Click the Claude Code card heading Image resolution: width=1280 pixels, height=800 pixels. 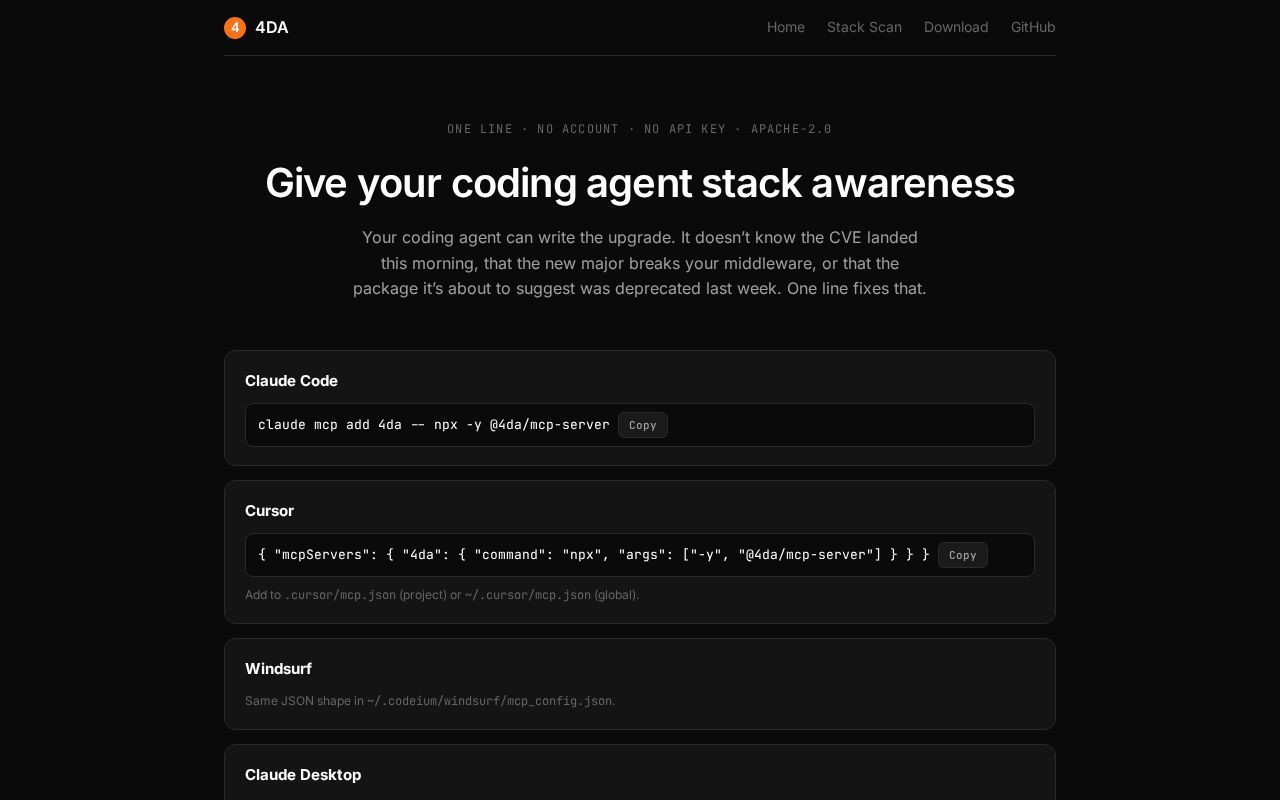[x=291, y=381]
